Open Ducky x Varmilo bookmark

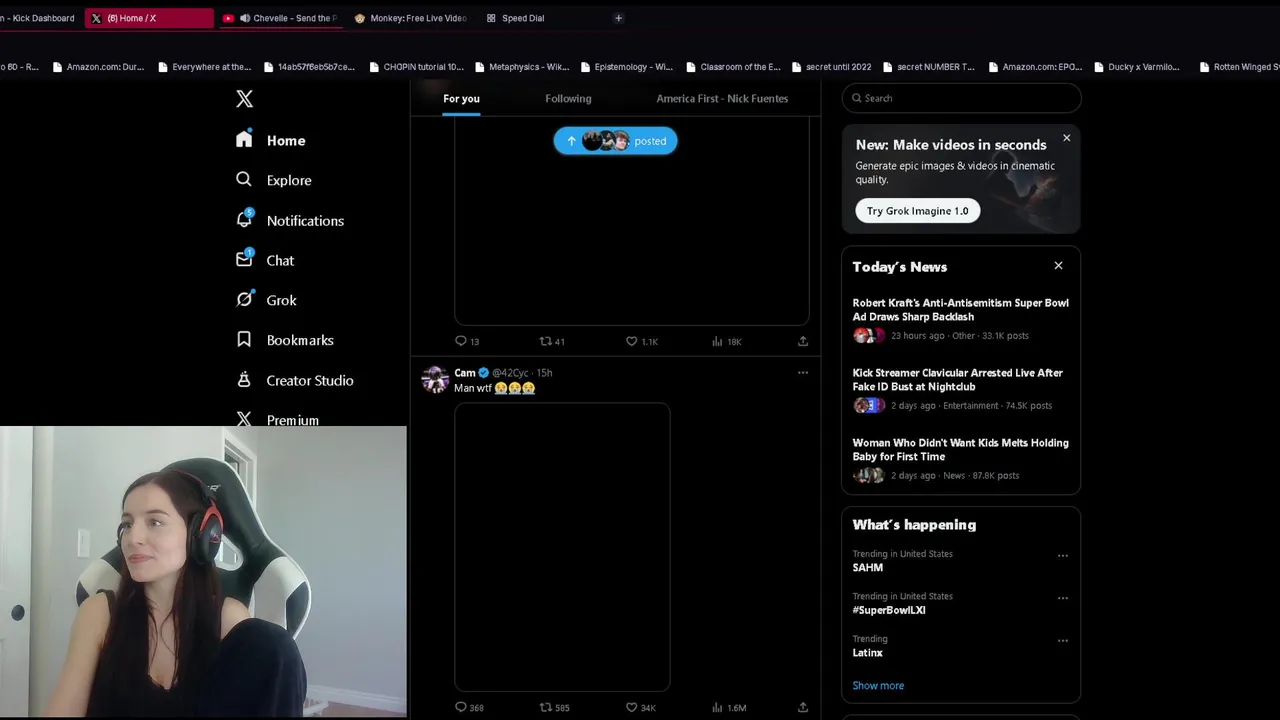click(x=1137, y=67)
